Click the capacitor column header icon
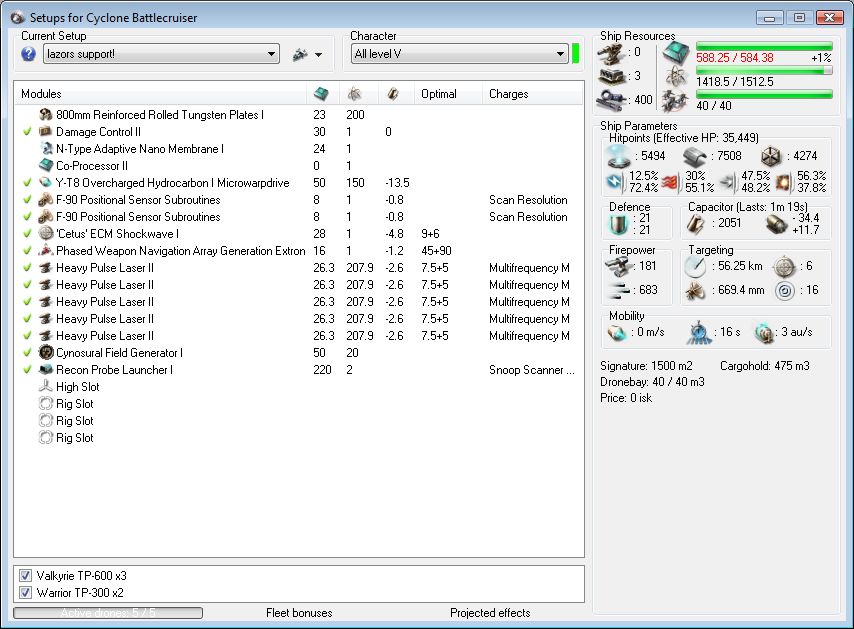Screen dimensions: 854x629 (x=393, y=94)
